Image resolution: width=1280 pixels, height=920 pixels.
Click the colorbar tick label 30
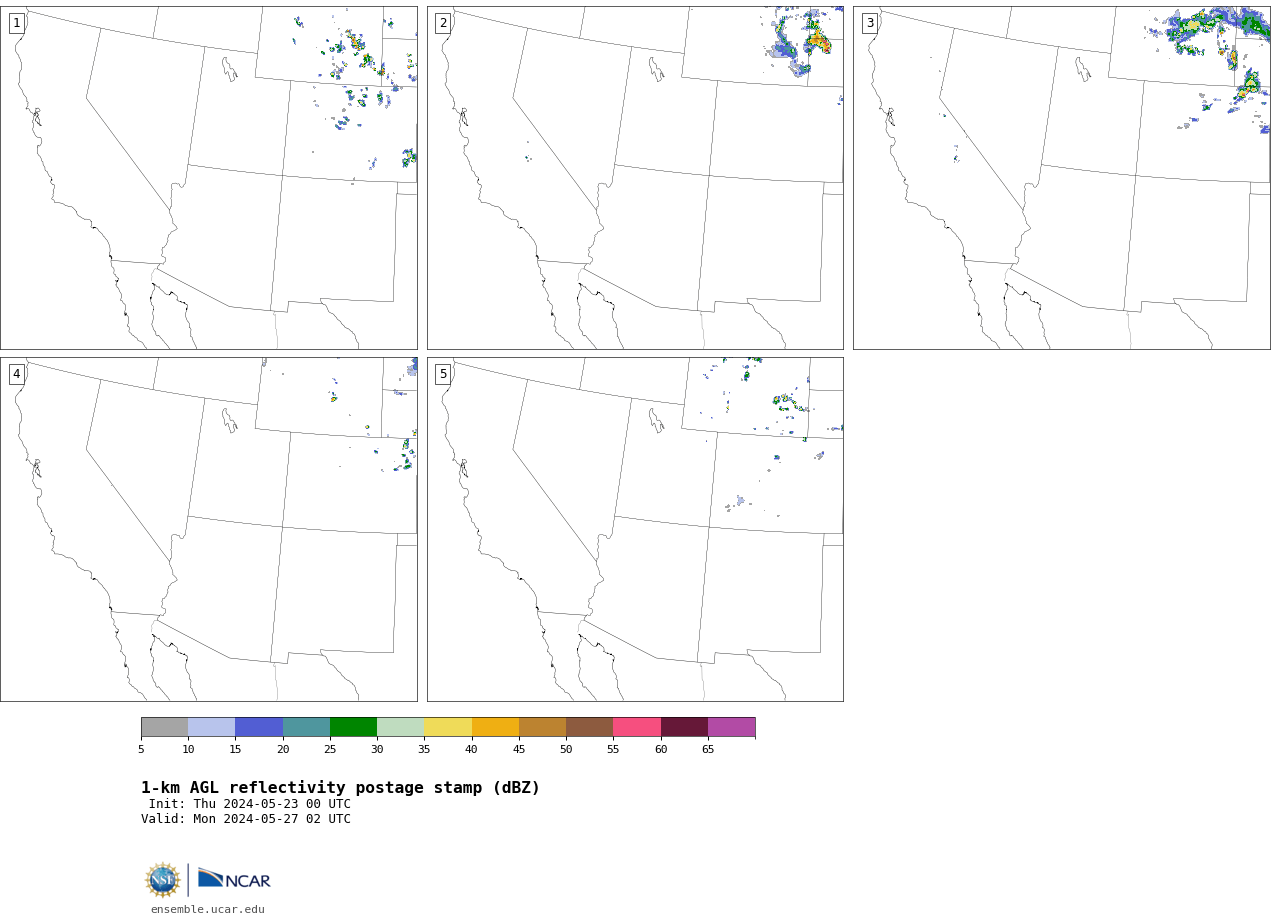[x=377, y=749]
